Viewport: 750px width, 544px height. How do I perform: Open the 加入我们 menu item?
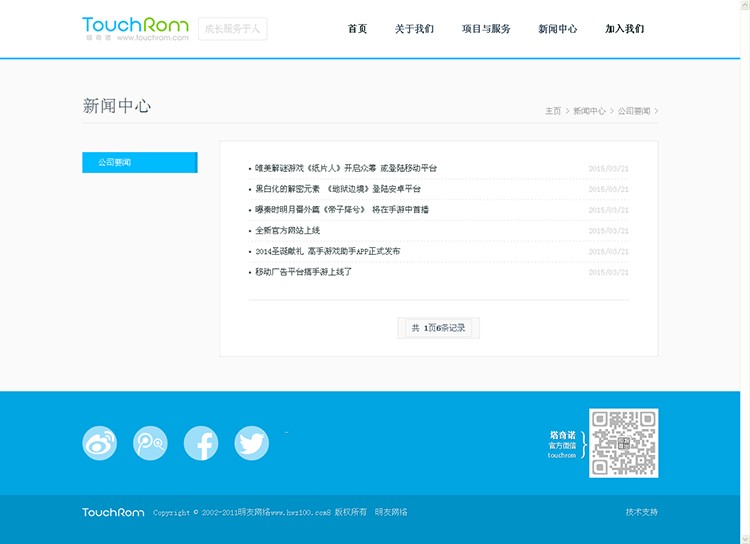pyautogui.click(x=625, y=29)
